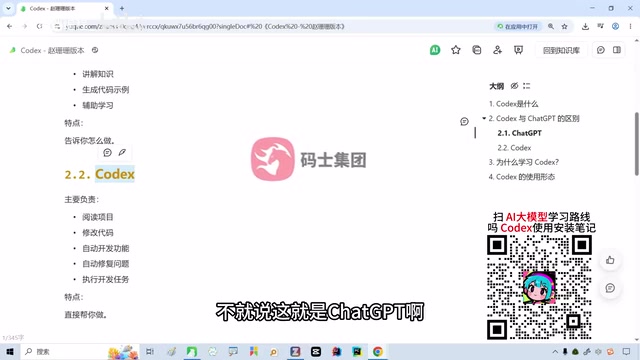Click the bullet text '执行开发任务'
Image resolution: width=640 pixels, height=360 pixels.
click(x=106, y=280)
